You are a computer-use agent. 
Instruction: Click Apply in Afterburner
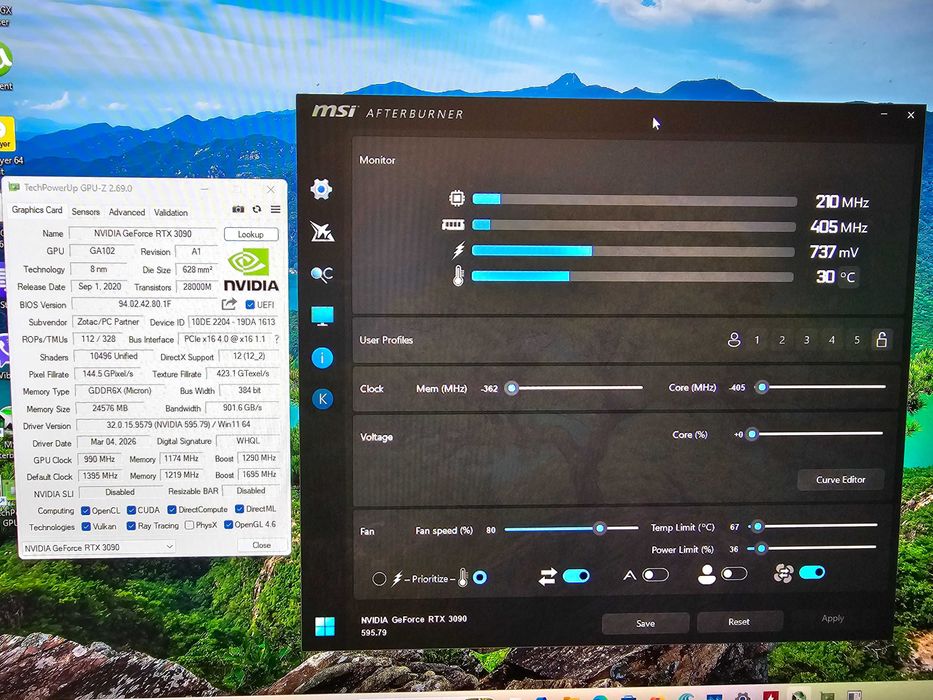832,618
